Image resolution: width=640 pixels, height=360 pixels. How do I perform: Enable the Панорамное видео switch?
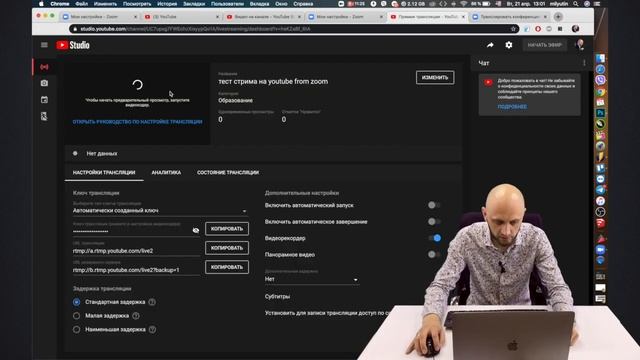pyautogui.click(x=434, y=254)
